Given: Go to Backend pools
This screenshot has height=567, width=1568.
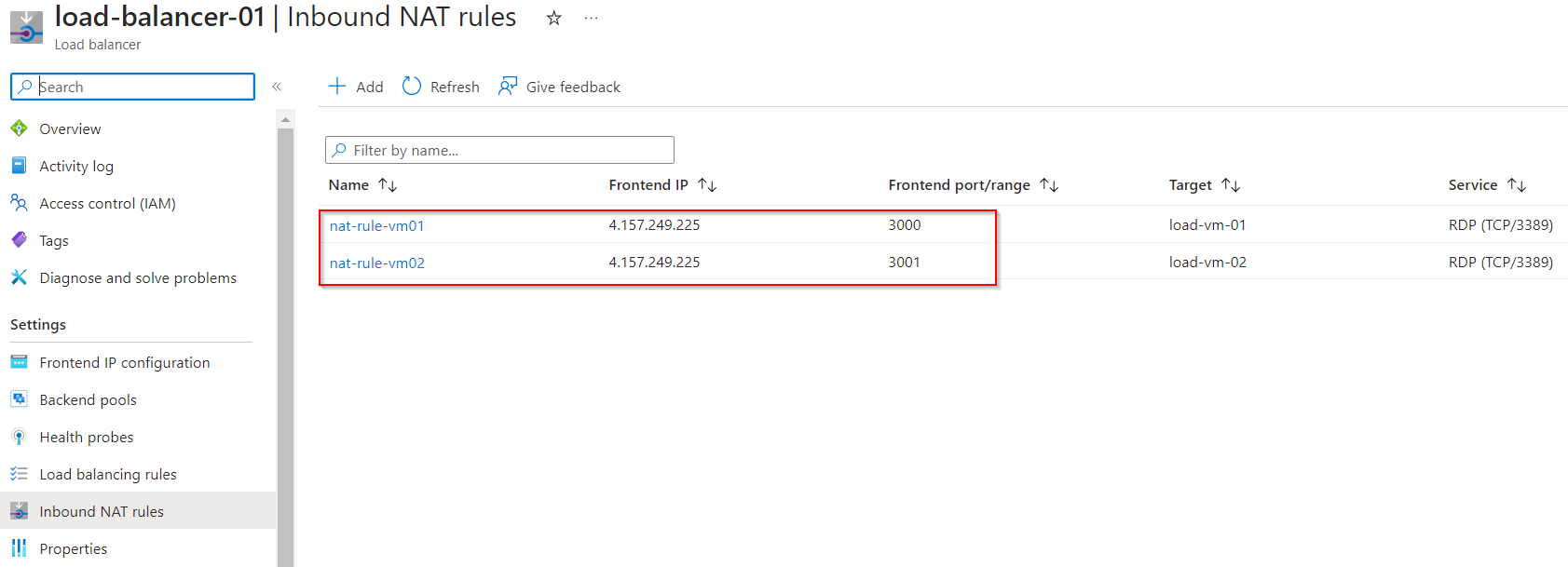Looking at the screenshot, I should coord(88,399).
